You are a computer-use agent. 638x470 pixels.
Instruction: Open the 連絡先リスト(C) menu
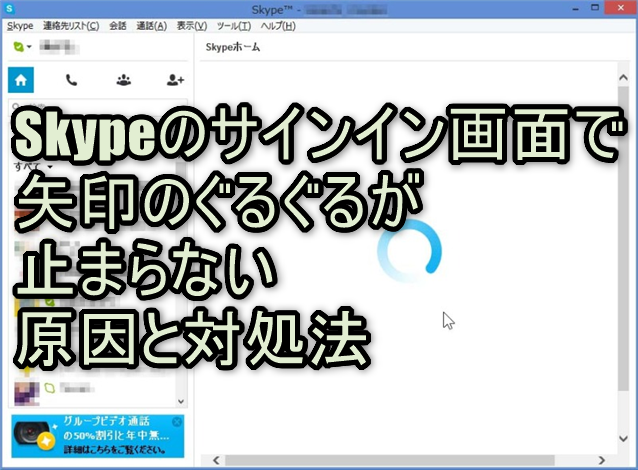click(x=71, y=26)
